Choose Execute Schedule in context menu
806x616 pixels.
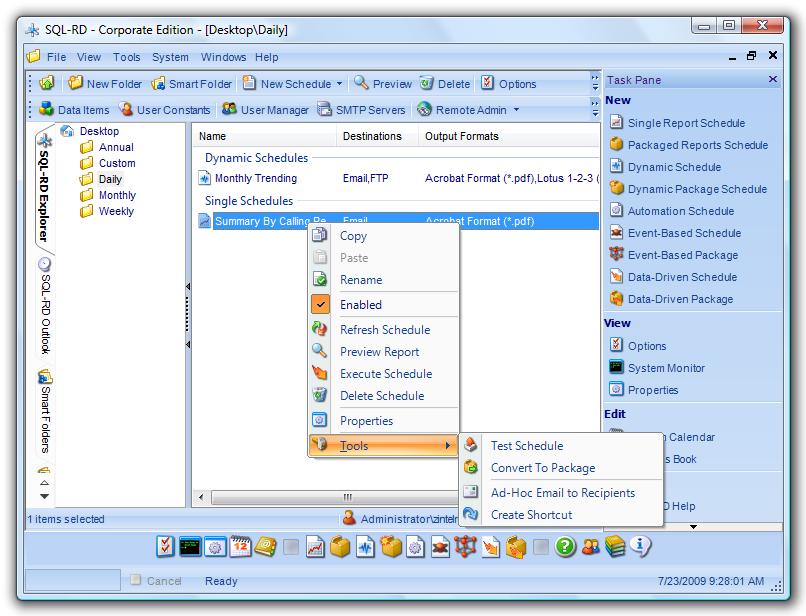384,374
